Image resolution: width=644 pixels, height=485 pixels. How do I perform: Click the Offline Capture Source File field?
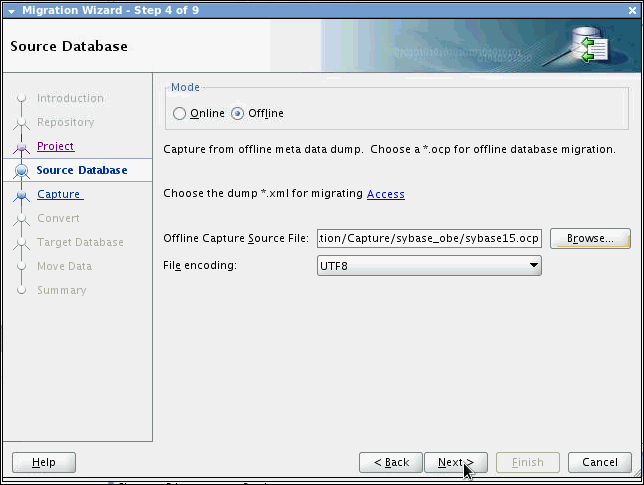point(429,239)
